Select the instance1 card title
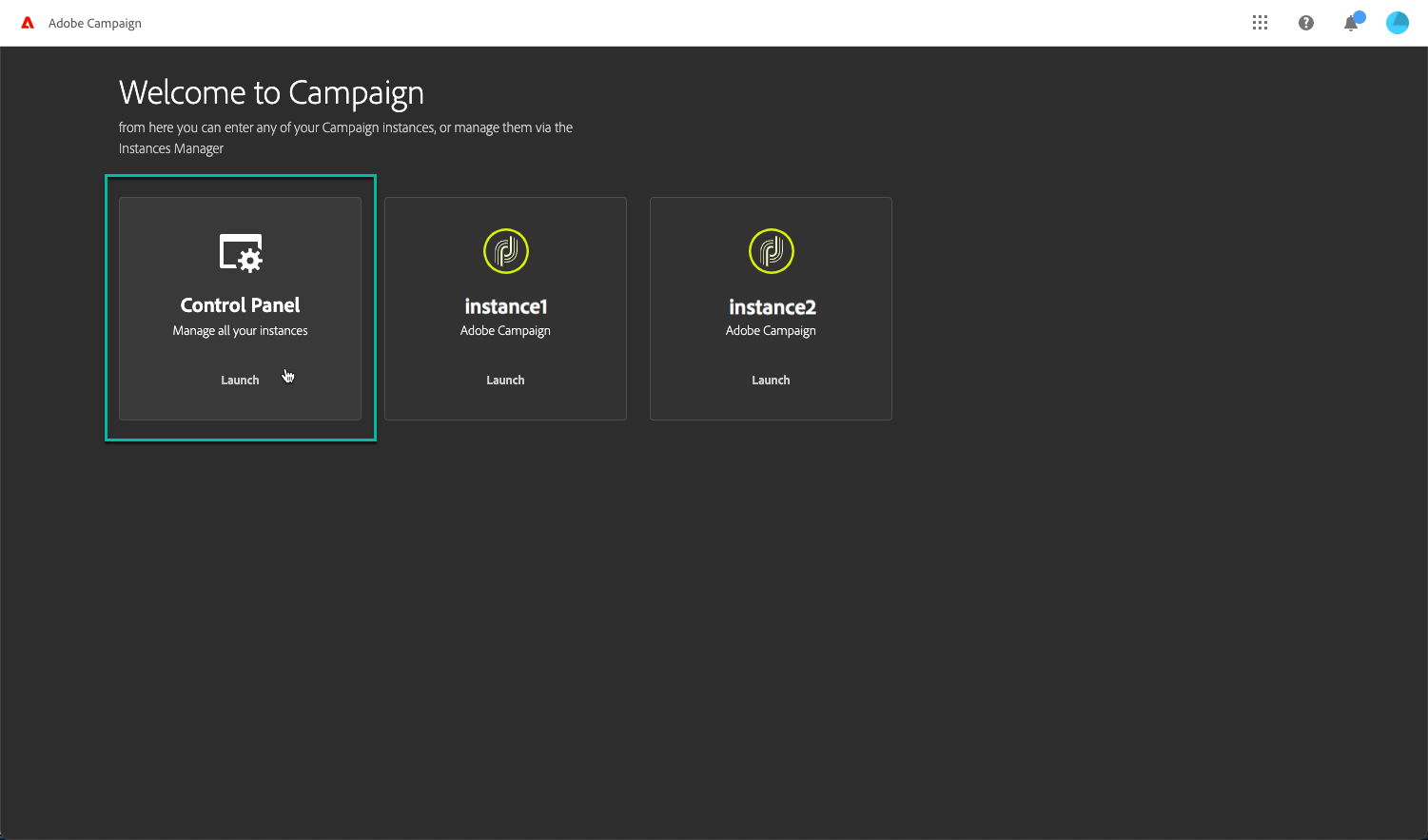Screen dimensions: 1428x840 point(506,306)
